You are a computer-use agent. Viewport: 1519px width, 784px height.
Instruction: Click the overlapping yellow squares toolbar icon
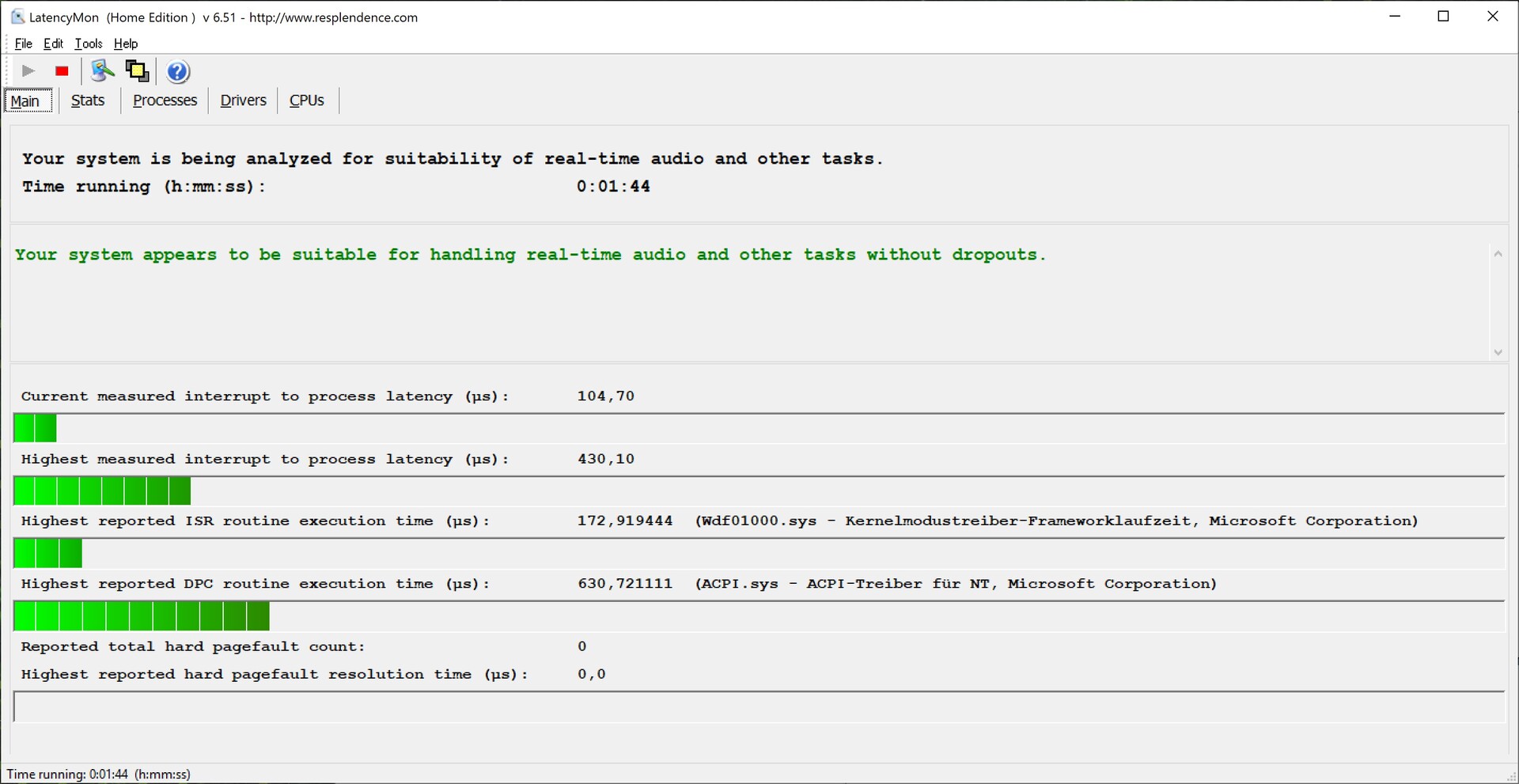pyautogui.click(x=137, y=71)
